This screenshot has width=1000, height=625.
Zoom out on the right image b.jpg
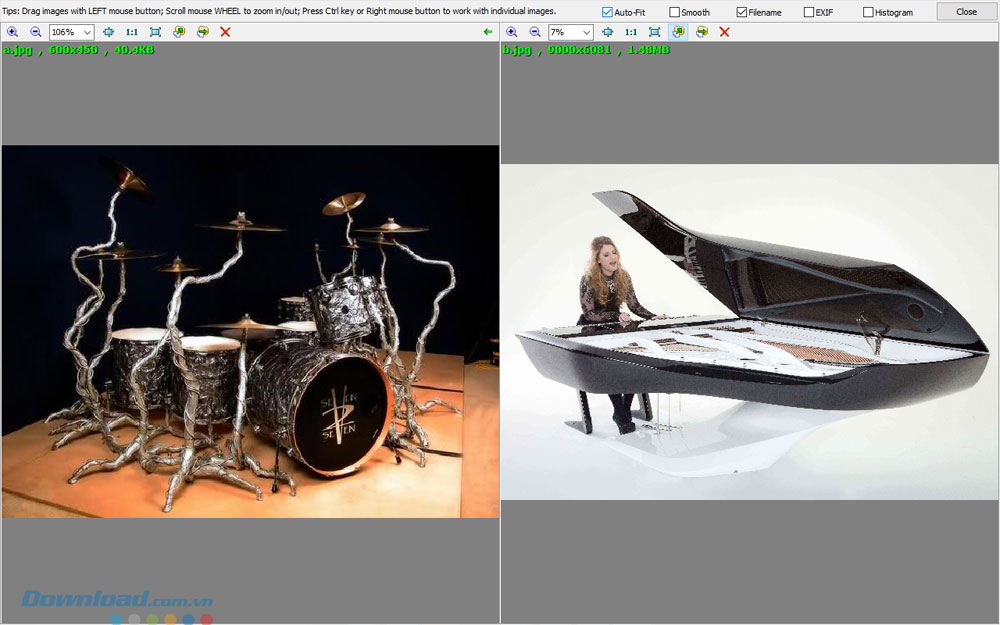click(x=535, y=32)
